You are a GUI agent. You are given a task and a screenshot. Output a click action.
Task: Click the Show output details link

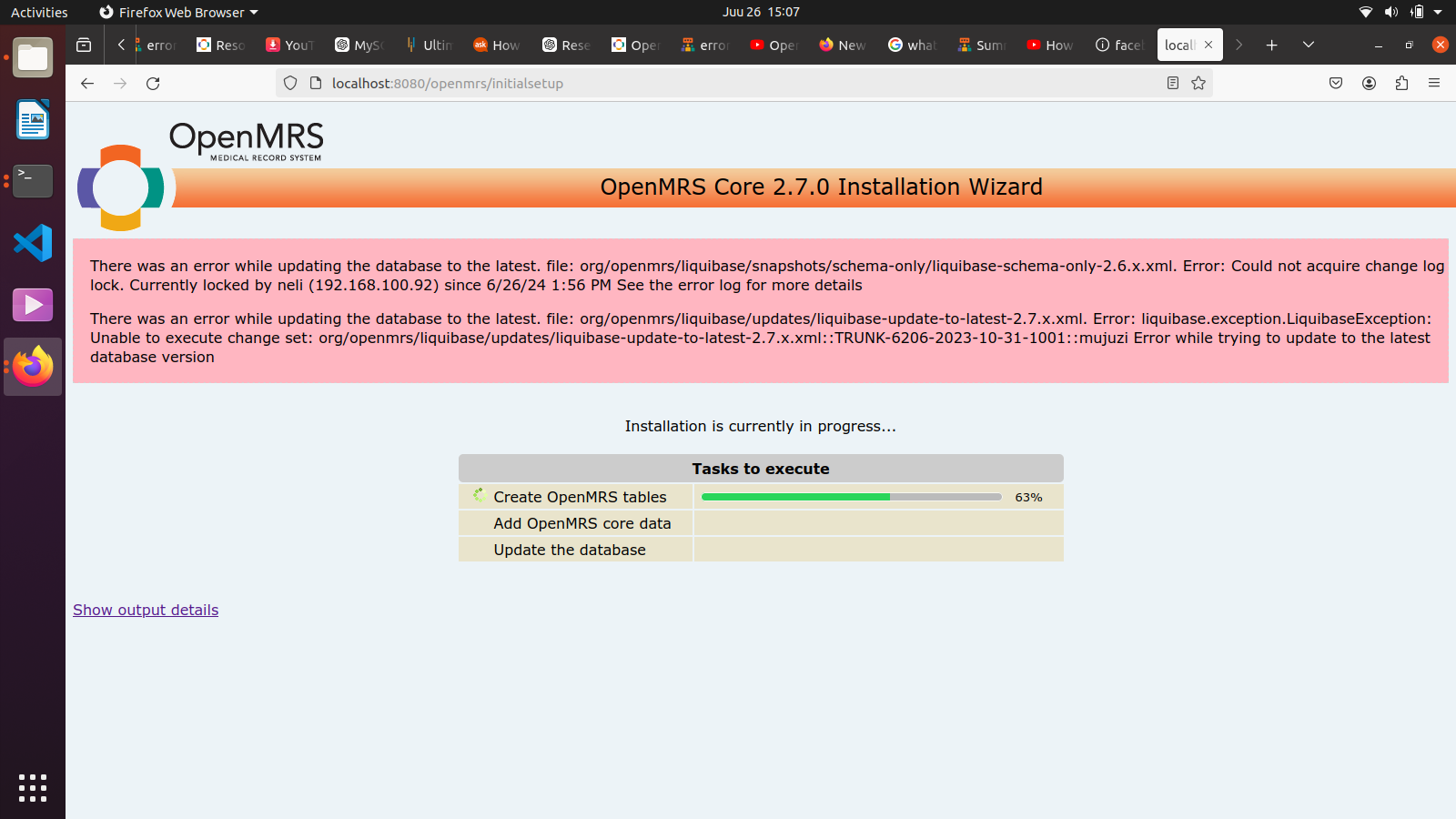(x=146, y=610)
